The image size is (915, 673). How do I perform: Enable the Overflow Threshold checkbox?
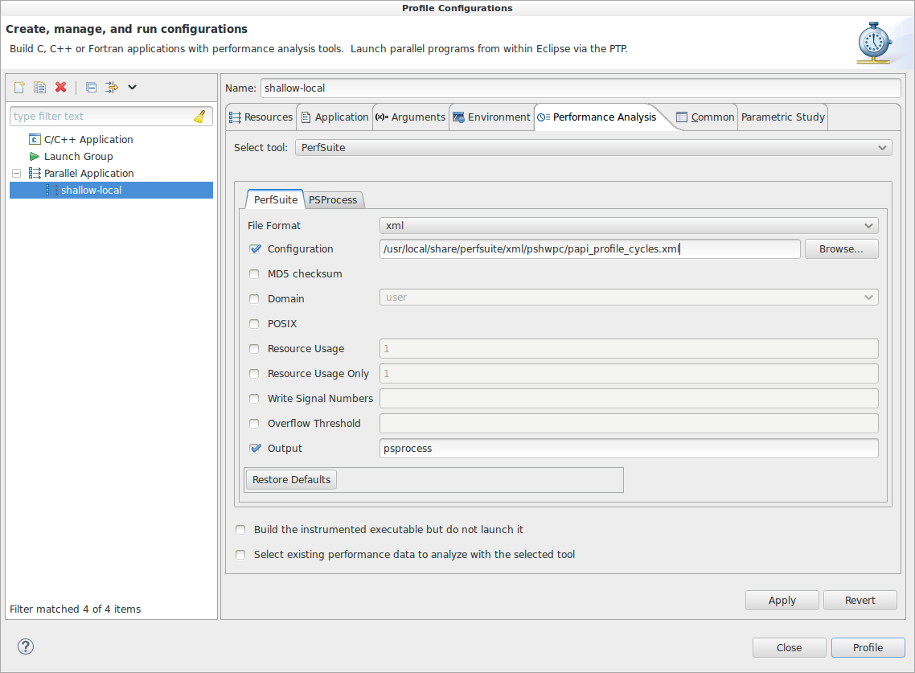coord(254,424)
